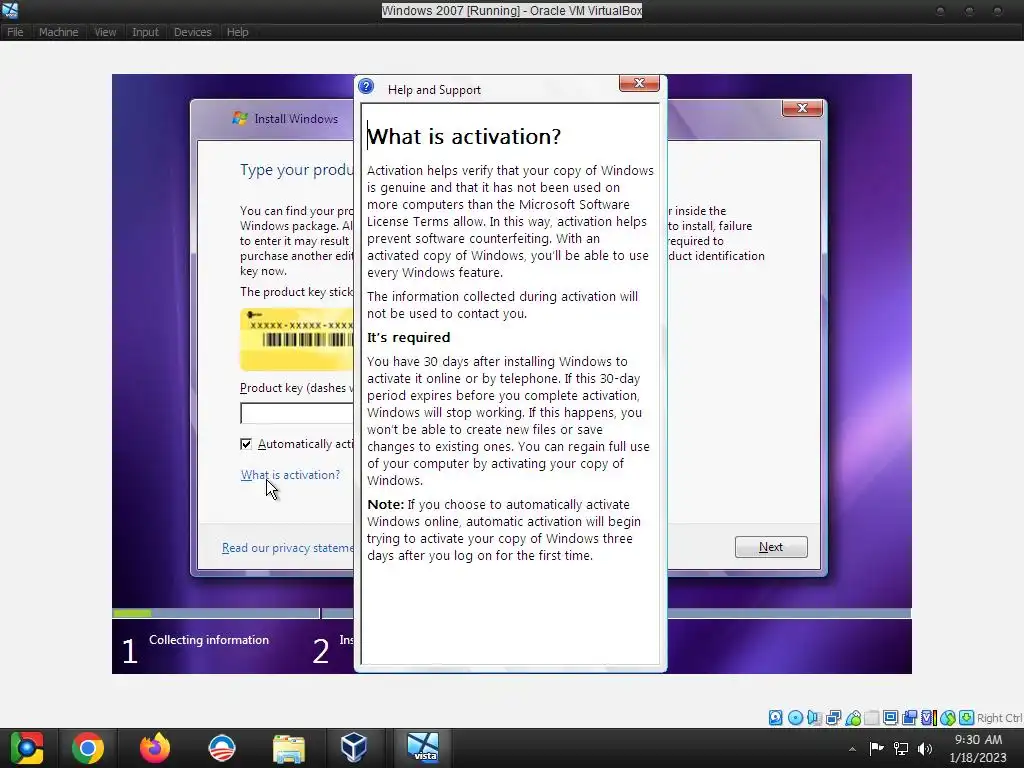Open the volume speaker tray icon

pyautogui.click(x=925, y=748)
